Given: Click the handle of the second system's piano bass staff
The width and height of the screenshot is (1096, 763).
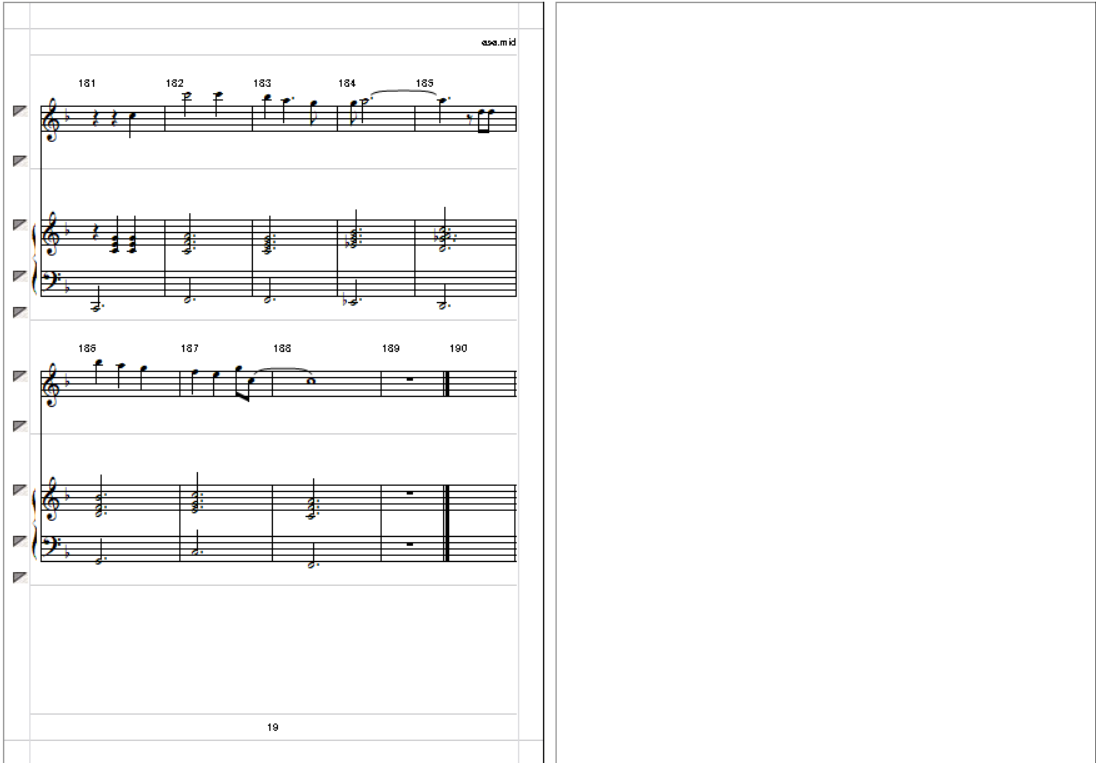Looking at the screenshot, I should coord(20,541).
